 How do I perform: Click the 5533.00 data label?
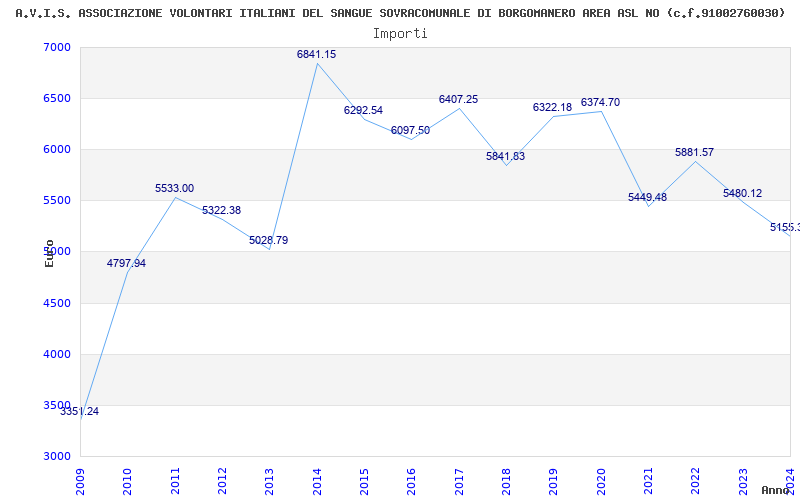pyautogui.click(x=174, y=189)
